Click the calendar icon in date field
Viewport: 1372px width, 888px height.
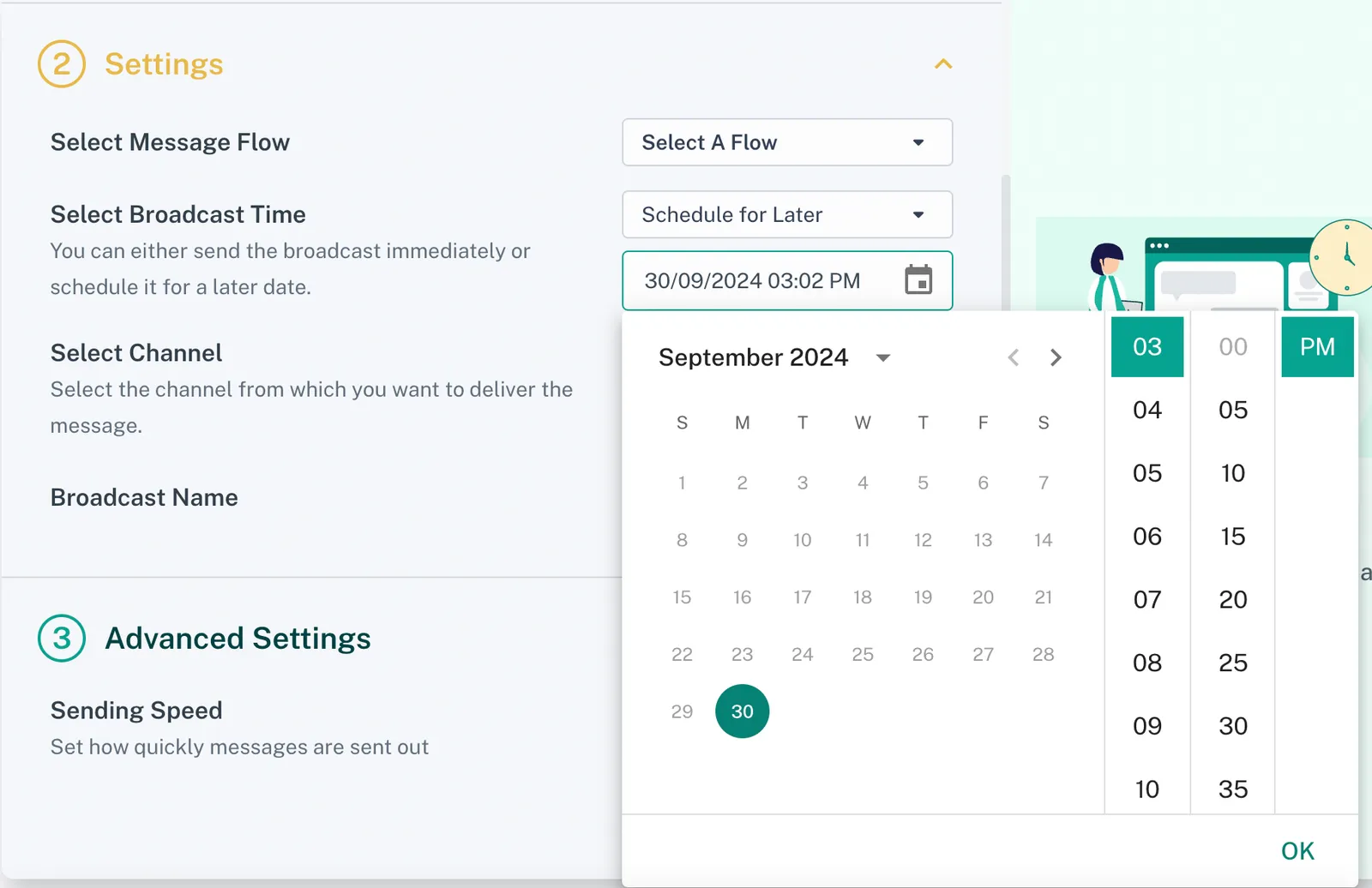[918, 280]
